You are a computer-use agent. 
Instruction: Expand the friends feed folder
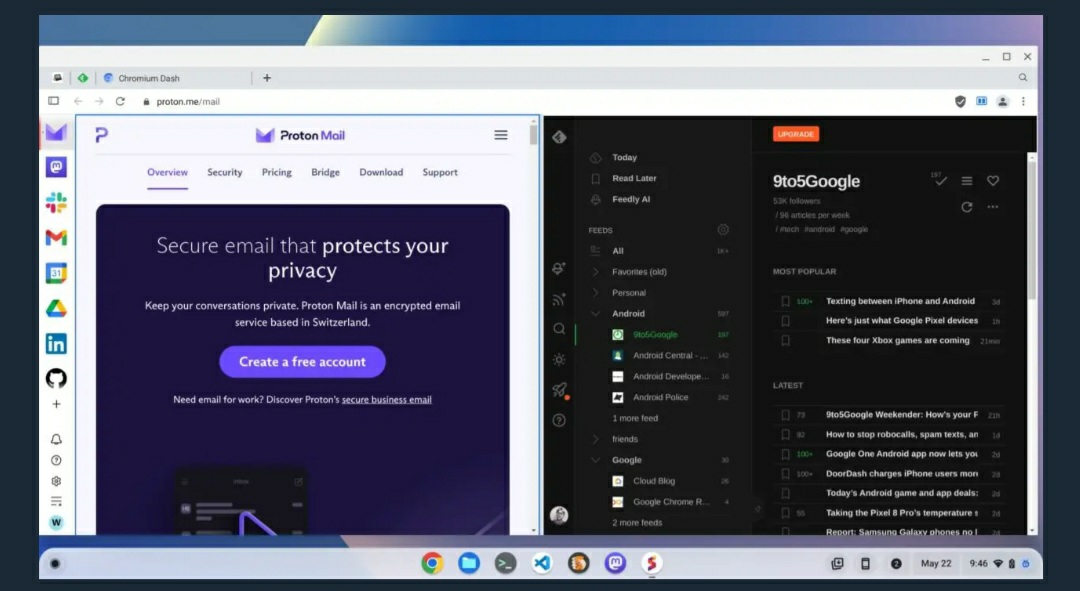click(x=596, y=439)
